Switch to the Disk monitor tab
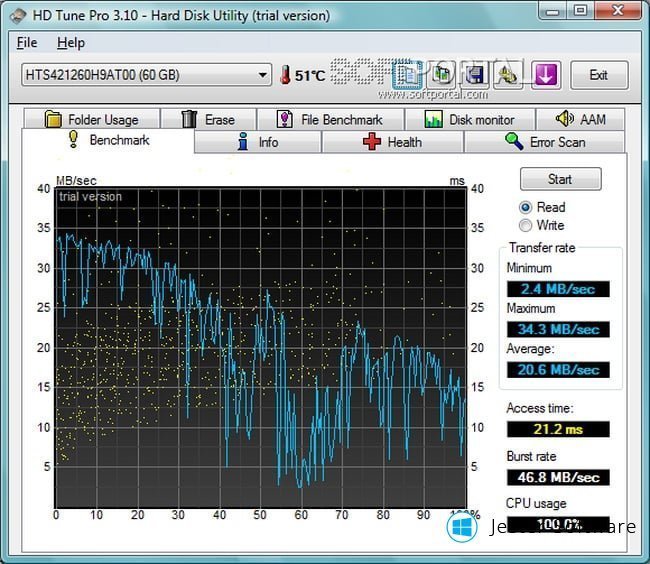This screenshot has height=564, width=650. 470,119
